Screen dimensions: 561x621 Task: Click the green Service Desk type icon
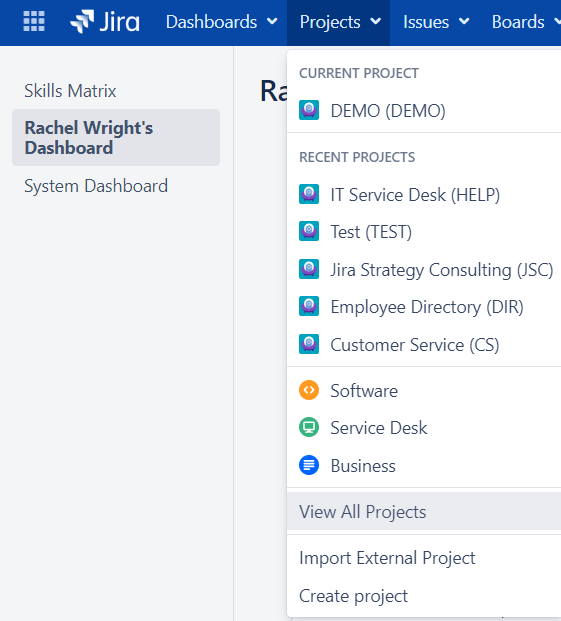point(309,427)
